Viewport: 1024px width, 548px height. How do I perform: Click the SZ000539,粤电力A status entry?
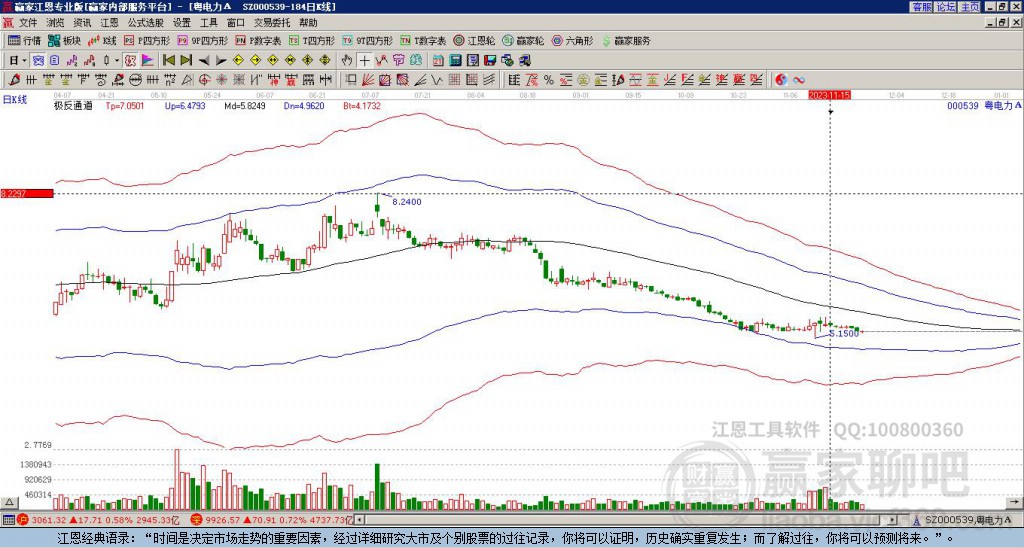960,520
